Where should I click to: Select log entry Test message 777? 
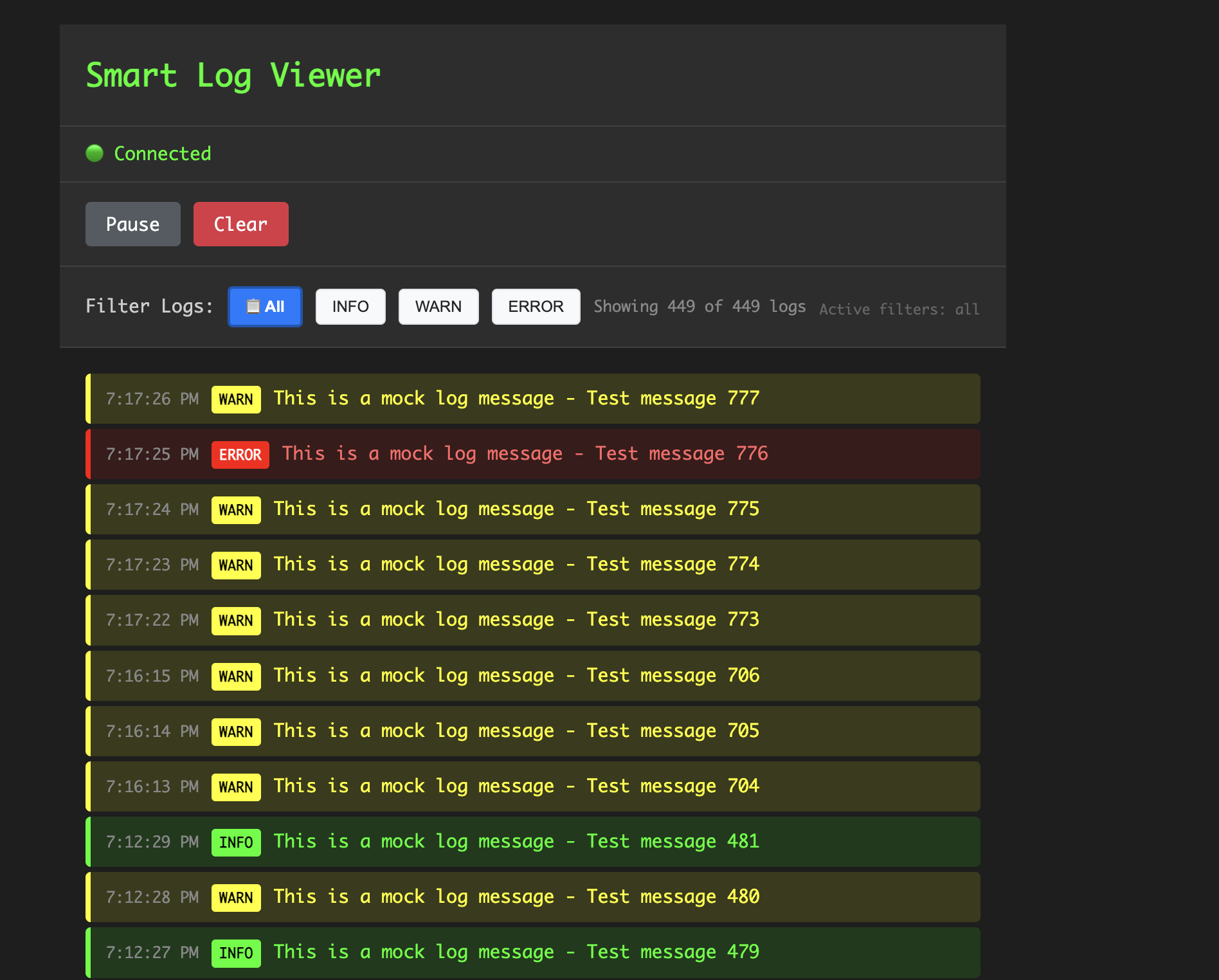533,399
